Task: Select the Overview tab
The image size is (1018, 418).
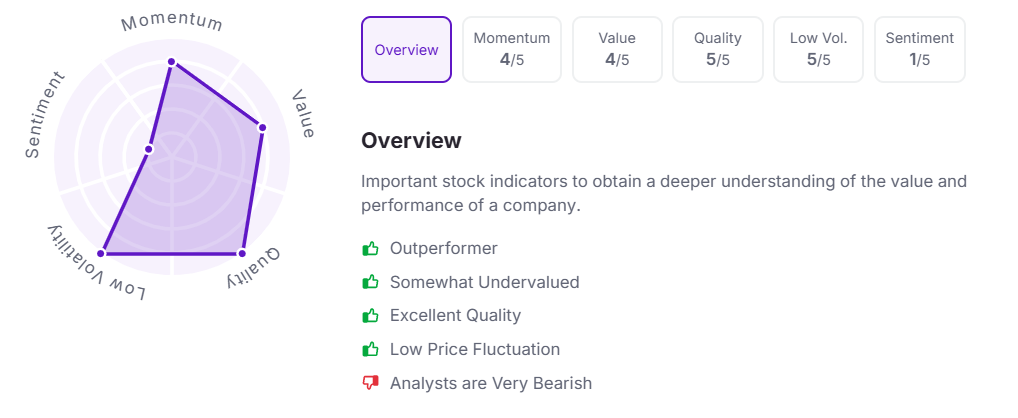Action: (406, 49)
